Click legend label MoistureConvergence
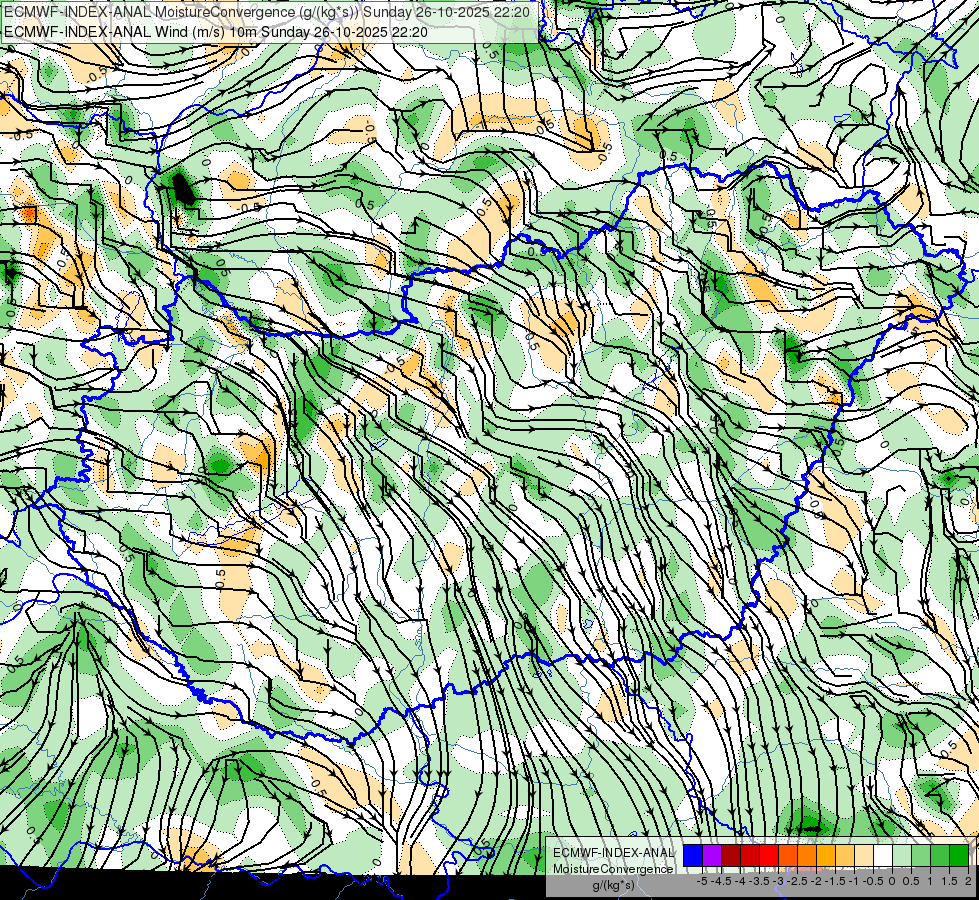The image size is (979, 900). pos(613,869)
